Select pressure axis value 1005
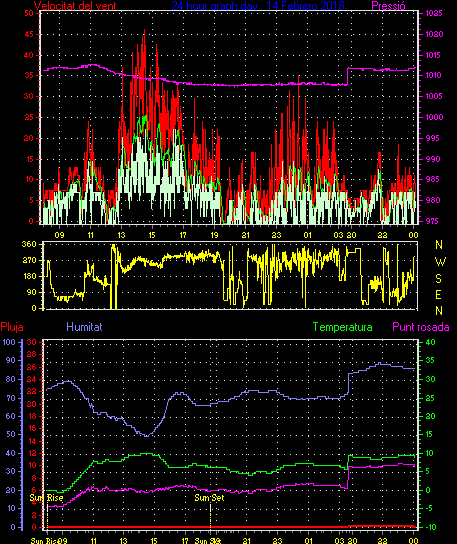Viewport: 457px width, 544px height. tap(434, 96)
